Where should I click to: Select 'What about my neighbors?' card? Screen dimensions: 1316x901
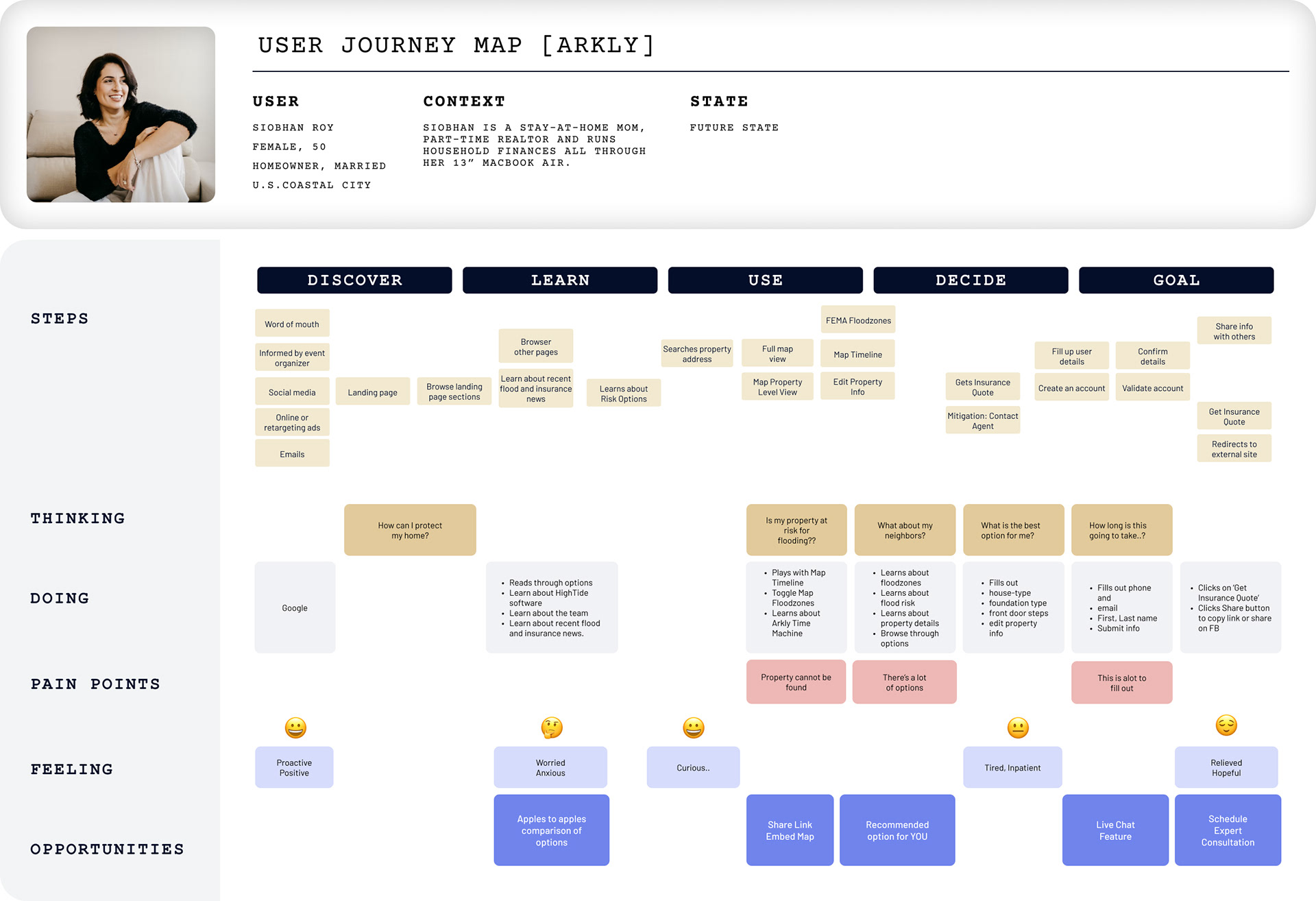coord(905,530)
